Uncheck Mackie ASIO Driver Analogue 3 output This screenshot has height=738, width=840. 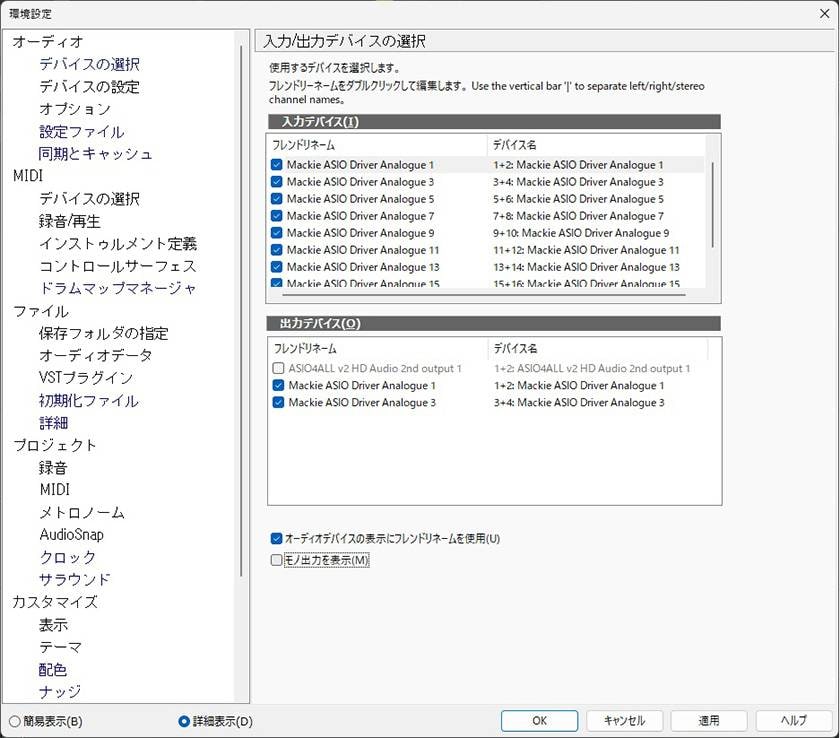(x=278, y=403)
